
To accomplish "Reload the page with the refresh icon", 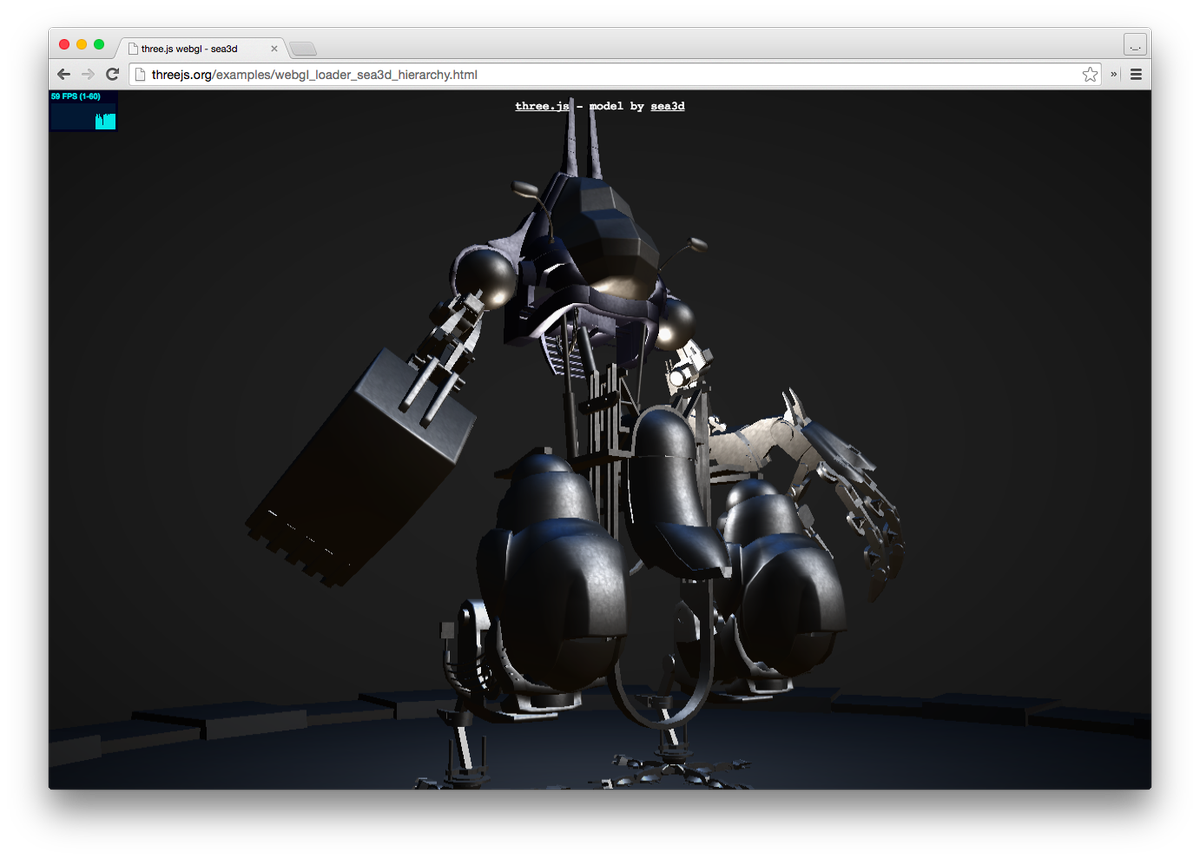I will point(112,73).
